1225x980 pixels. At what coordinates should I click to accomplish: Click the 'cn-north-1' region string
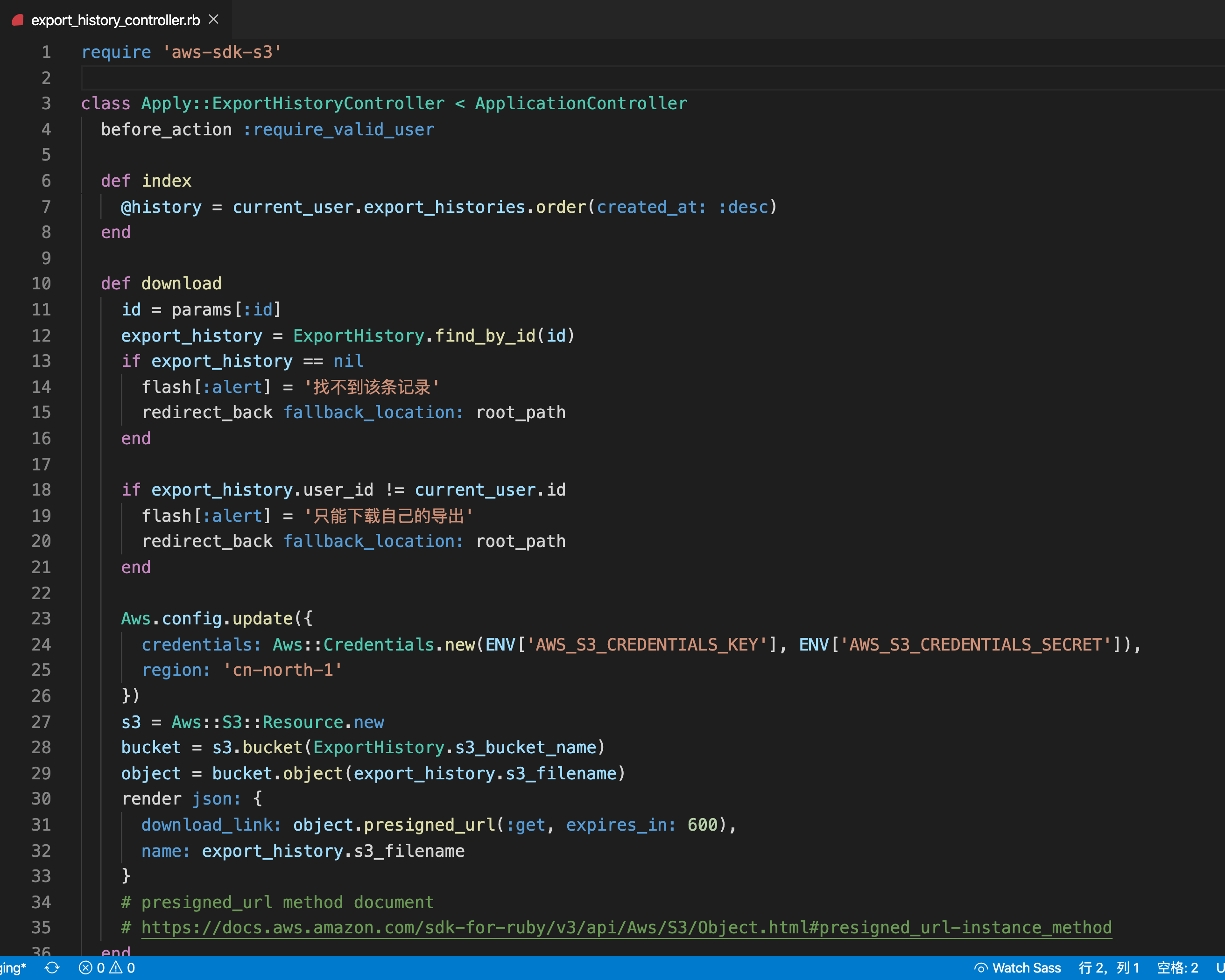tap(282, 670)
